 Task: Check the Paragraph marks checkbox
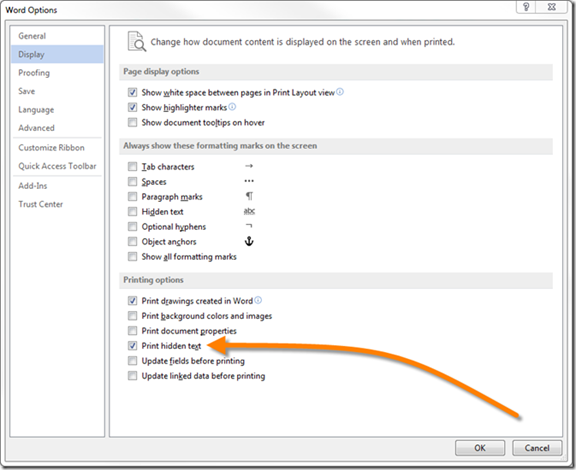(132, 197)
